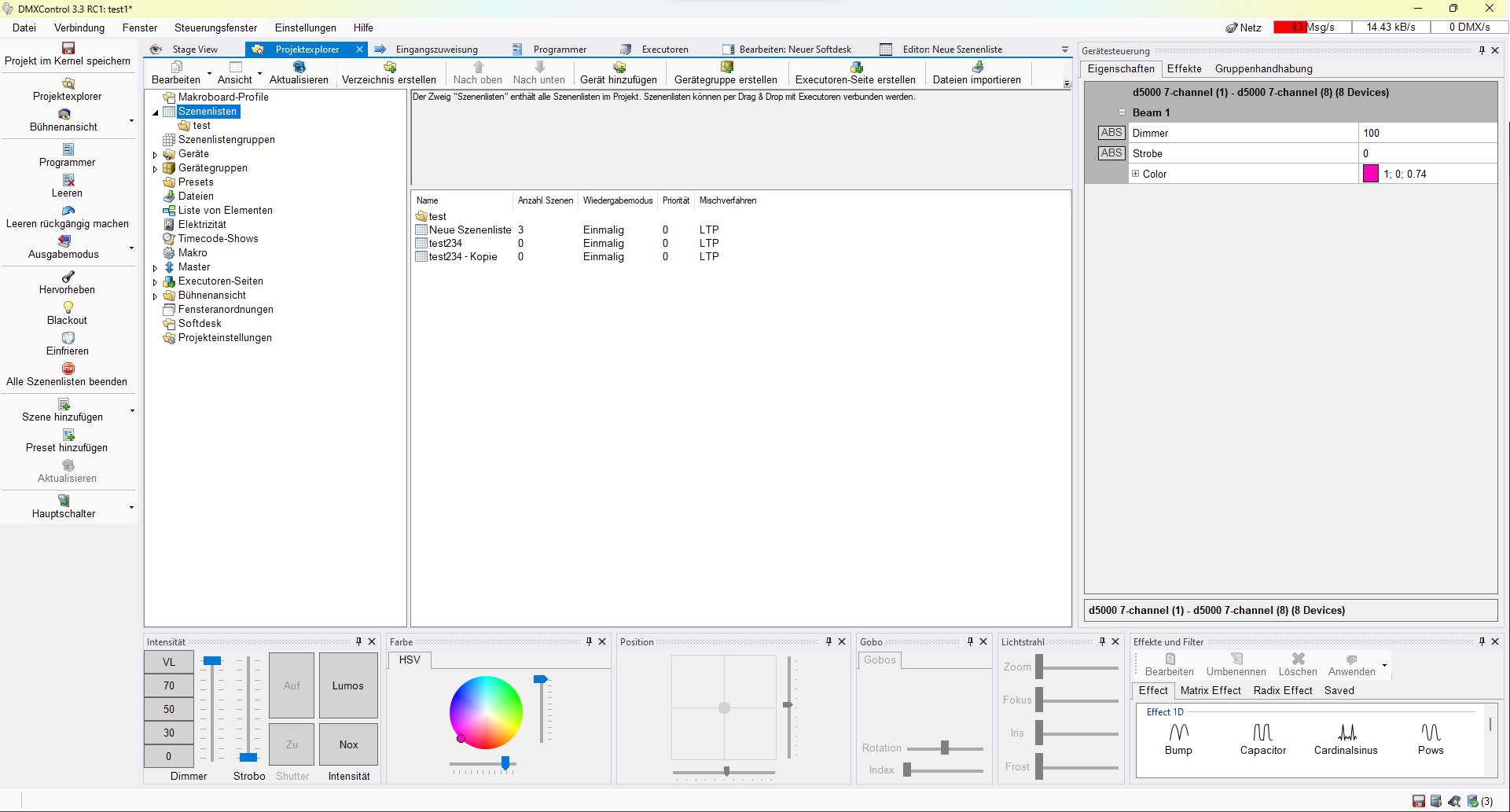Image resolution: width=1510 pixels, height=812 pixels.
Task: Click the Blackout lightbulb icon
Action: 68,307
